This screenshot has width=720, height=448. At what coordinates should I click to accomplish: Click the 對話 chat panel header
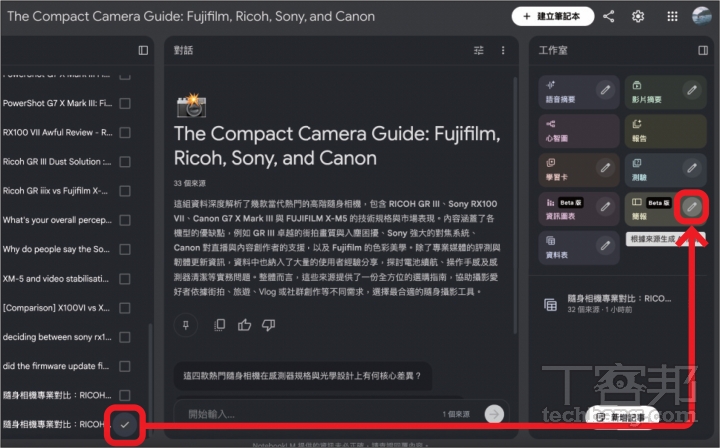click(183, 50)
